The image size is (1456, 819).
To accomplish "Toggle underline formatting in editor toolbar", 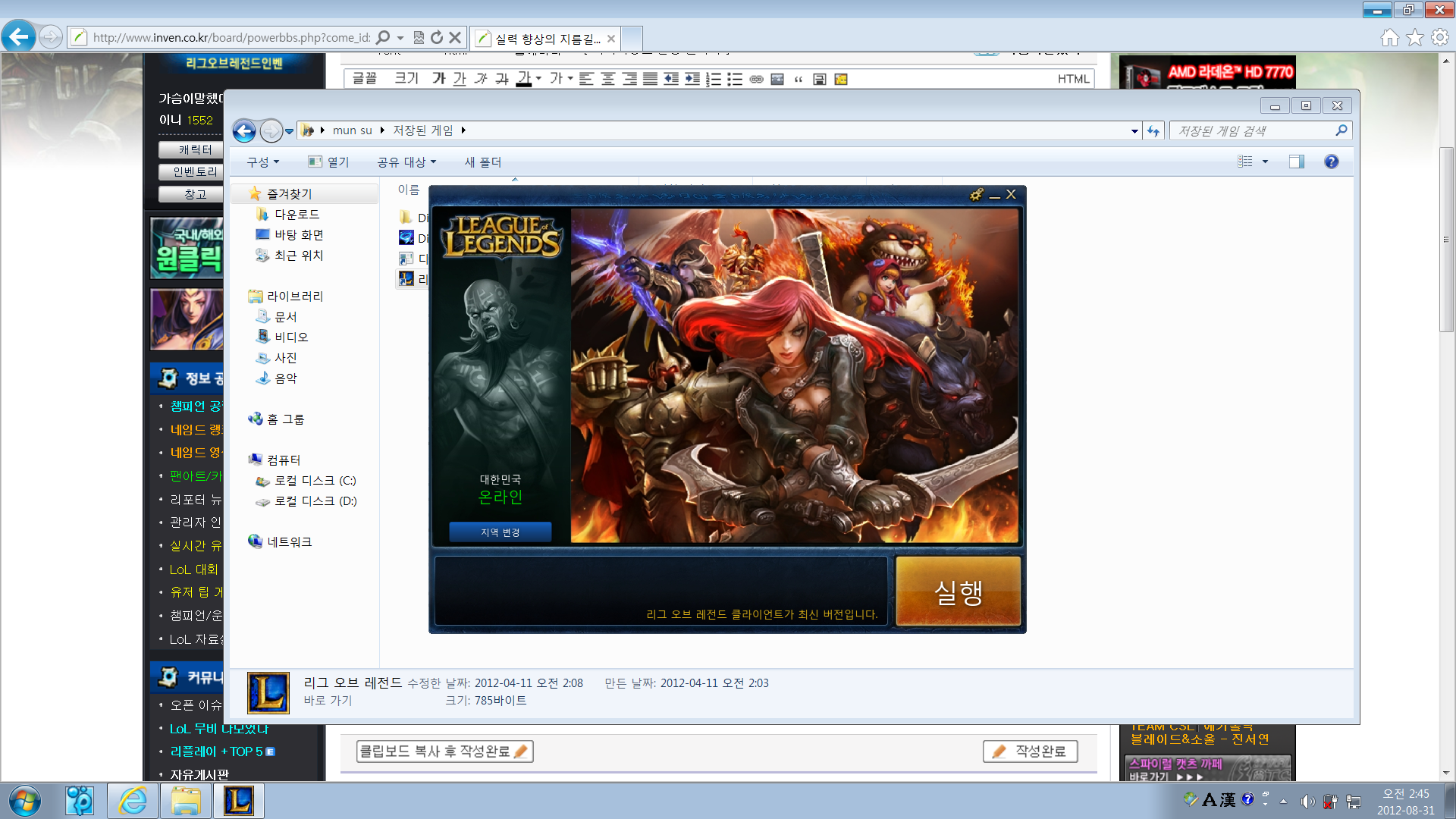I will pos(460,79).
